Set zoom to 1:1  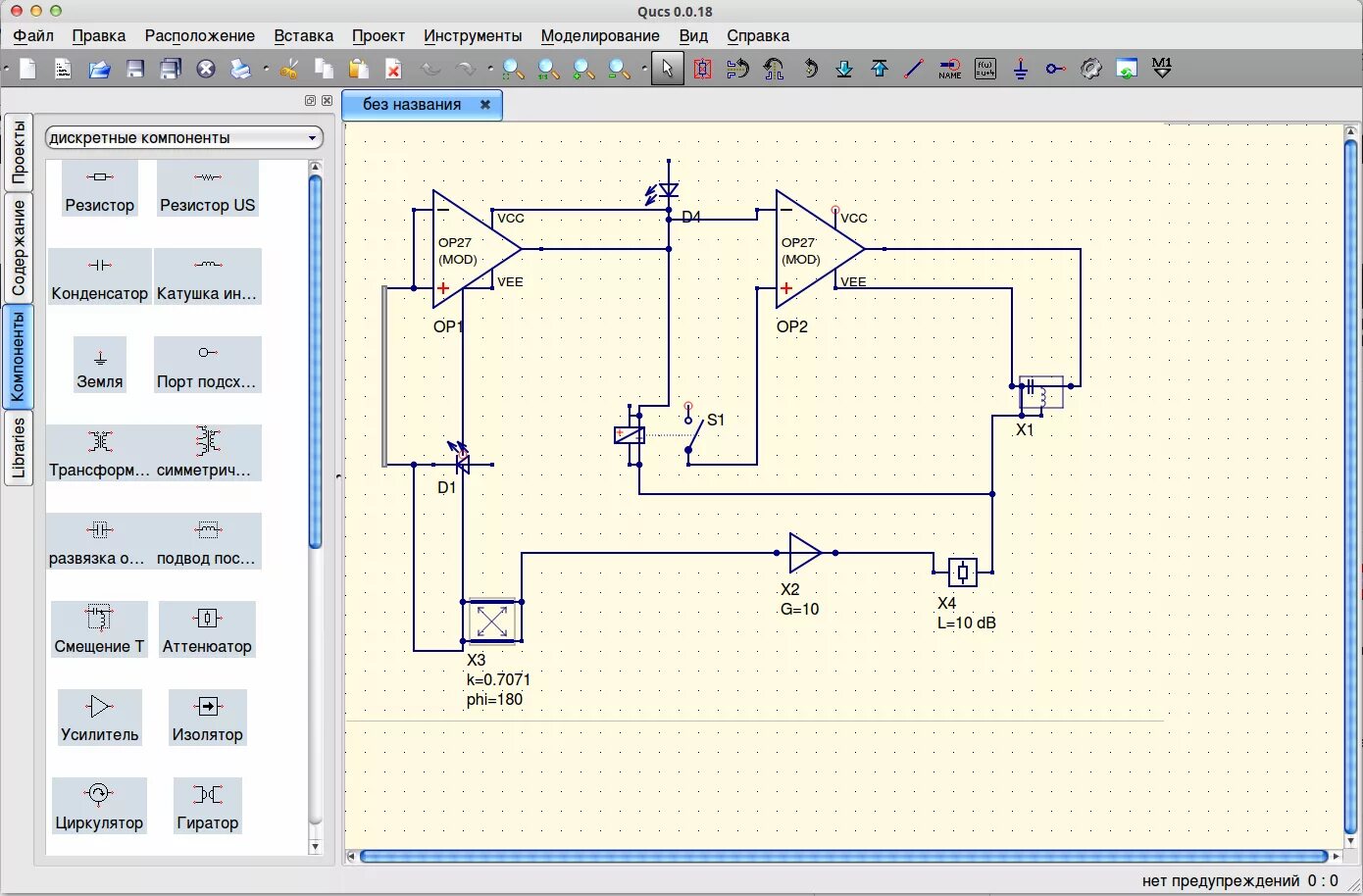tap(548, 69)
